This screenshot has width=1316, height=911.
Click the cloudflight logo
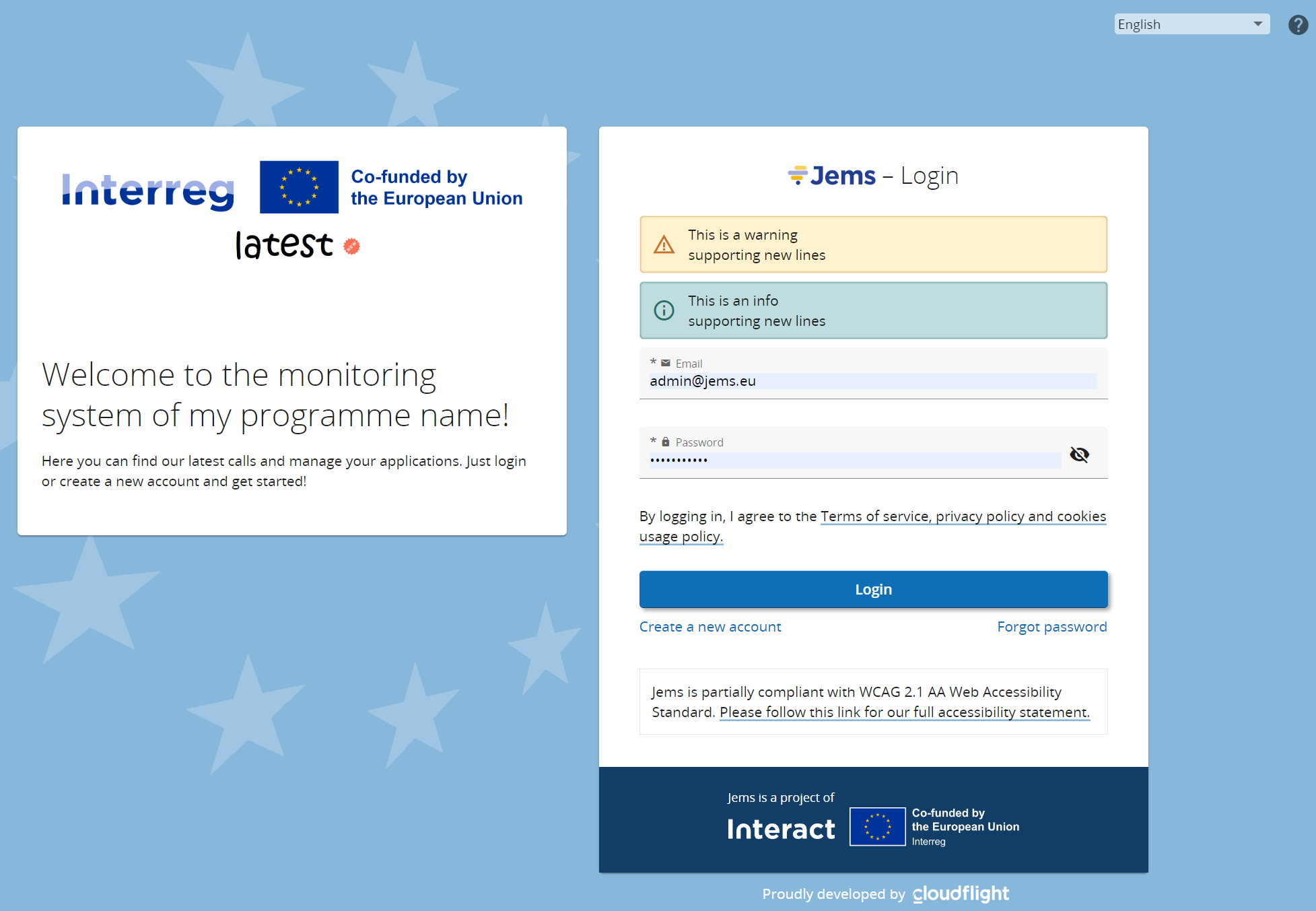tap(961, 893)
